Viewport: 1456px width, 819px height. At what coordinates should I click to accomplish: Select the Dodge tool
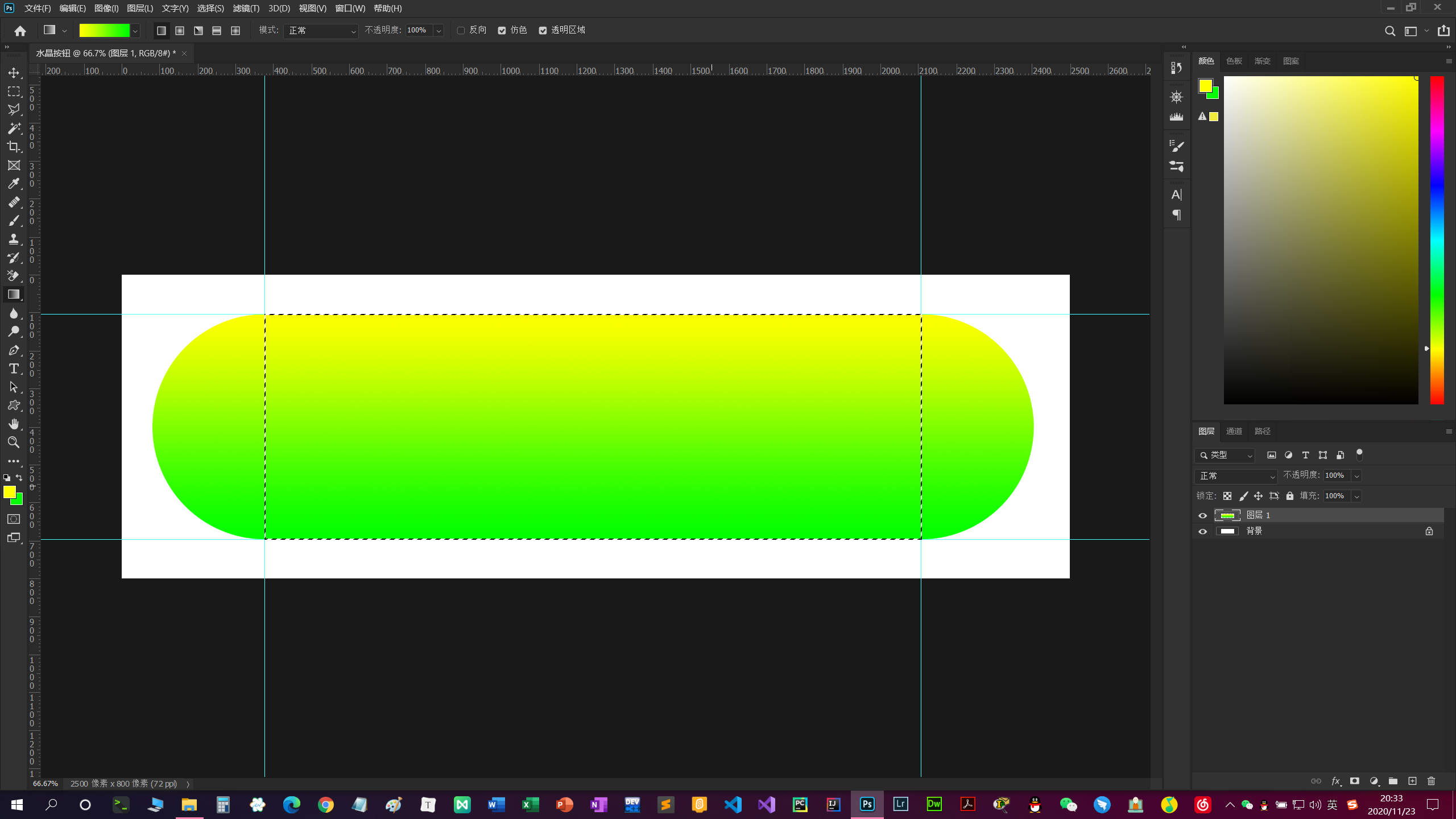[x=14, y=332]
